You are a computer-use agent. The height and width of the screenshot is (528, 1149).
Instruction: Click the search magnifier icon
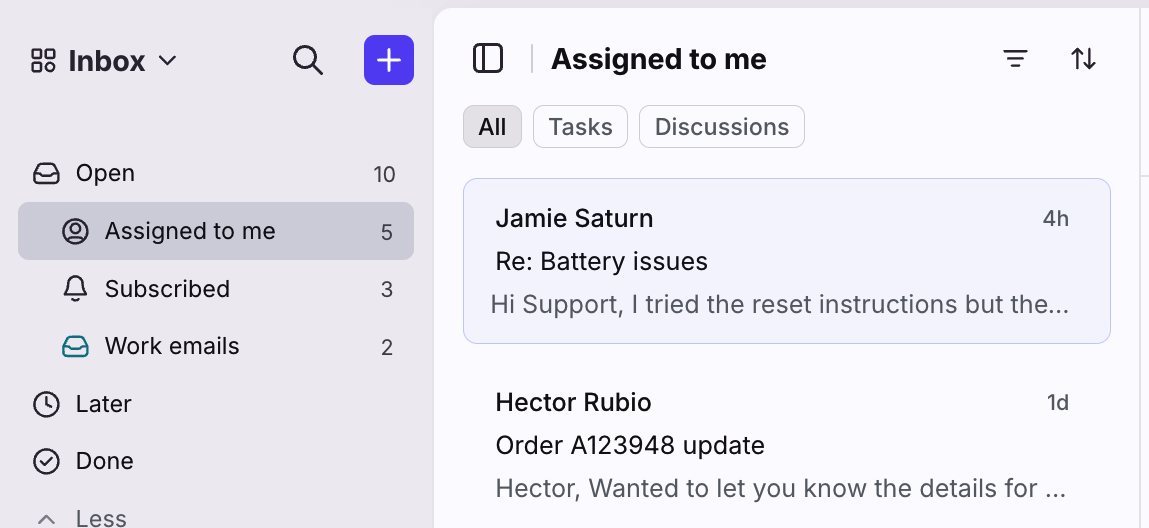point(308,60)
